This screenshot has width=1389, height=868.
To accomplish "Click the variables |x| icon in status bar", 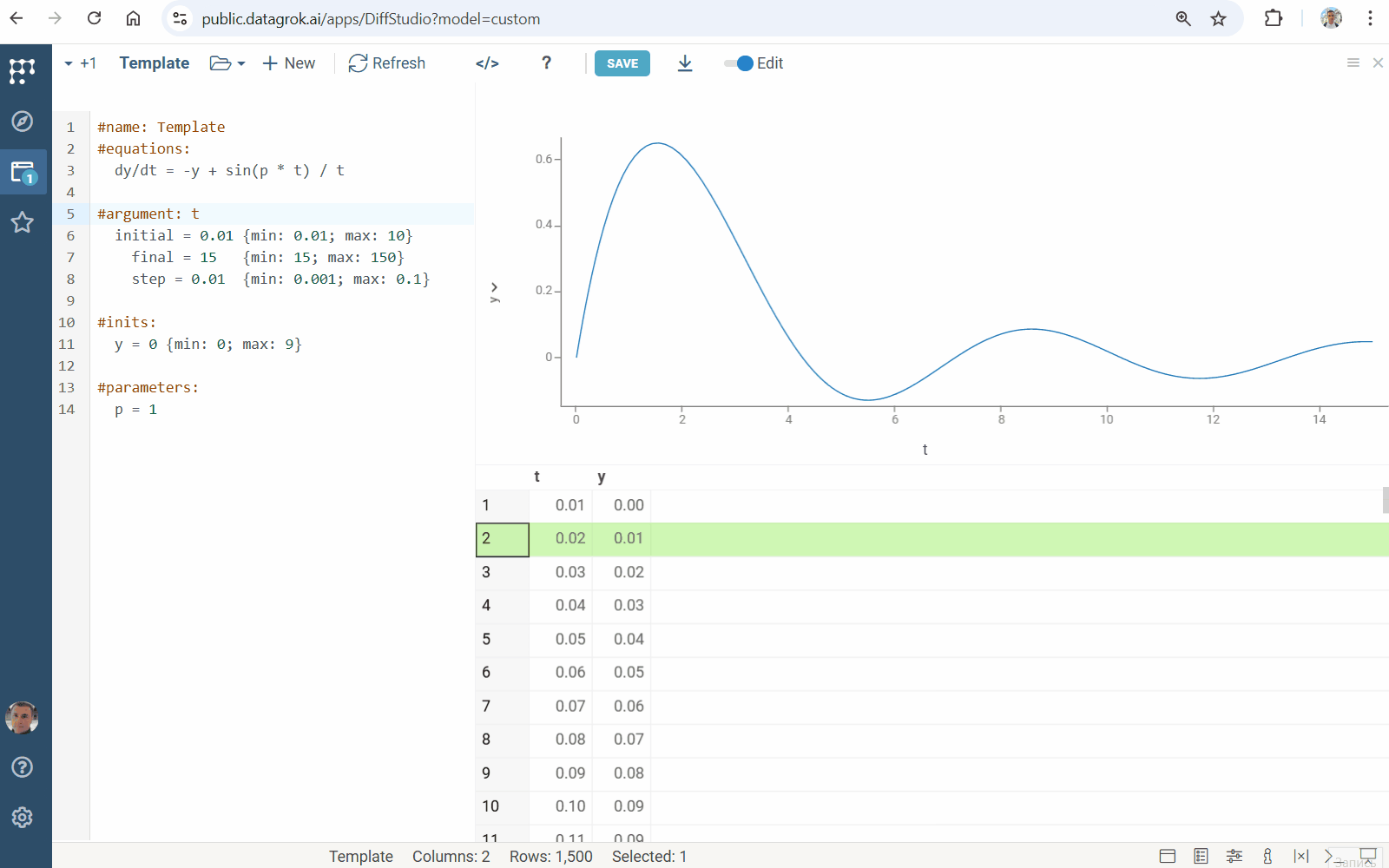I will [1300, 856].
